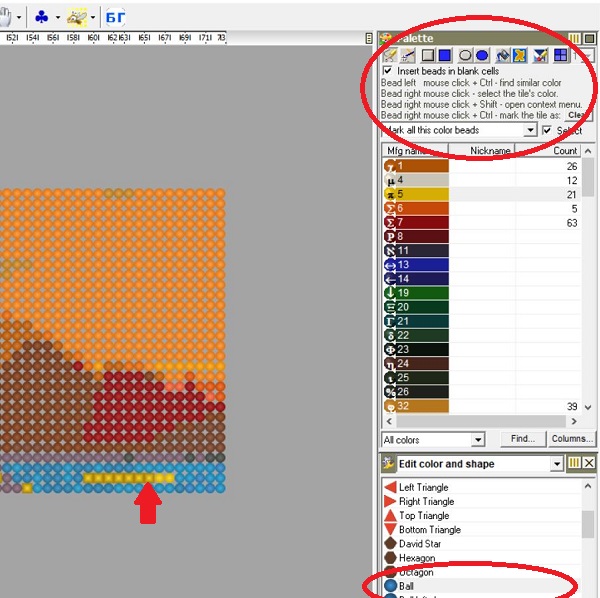Select the filled blue square palette tool

445,55
